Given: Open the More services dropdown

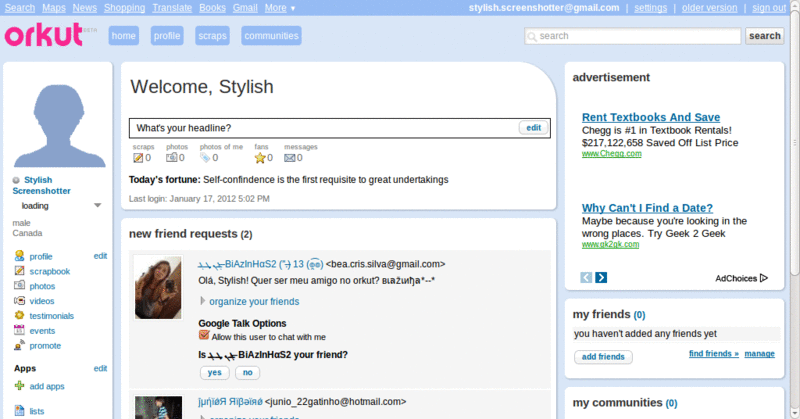Looking at the screenshot, I should pyautogui.click(x=280, y=8).
